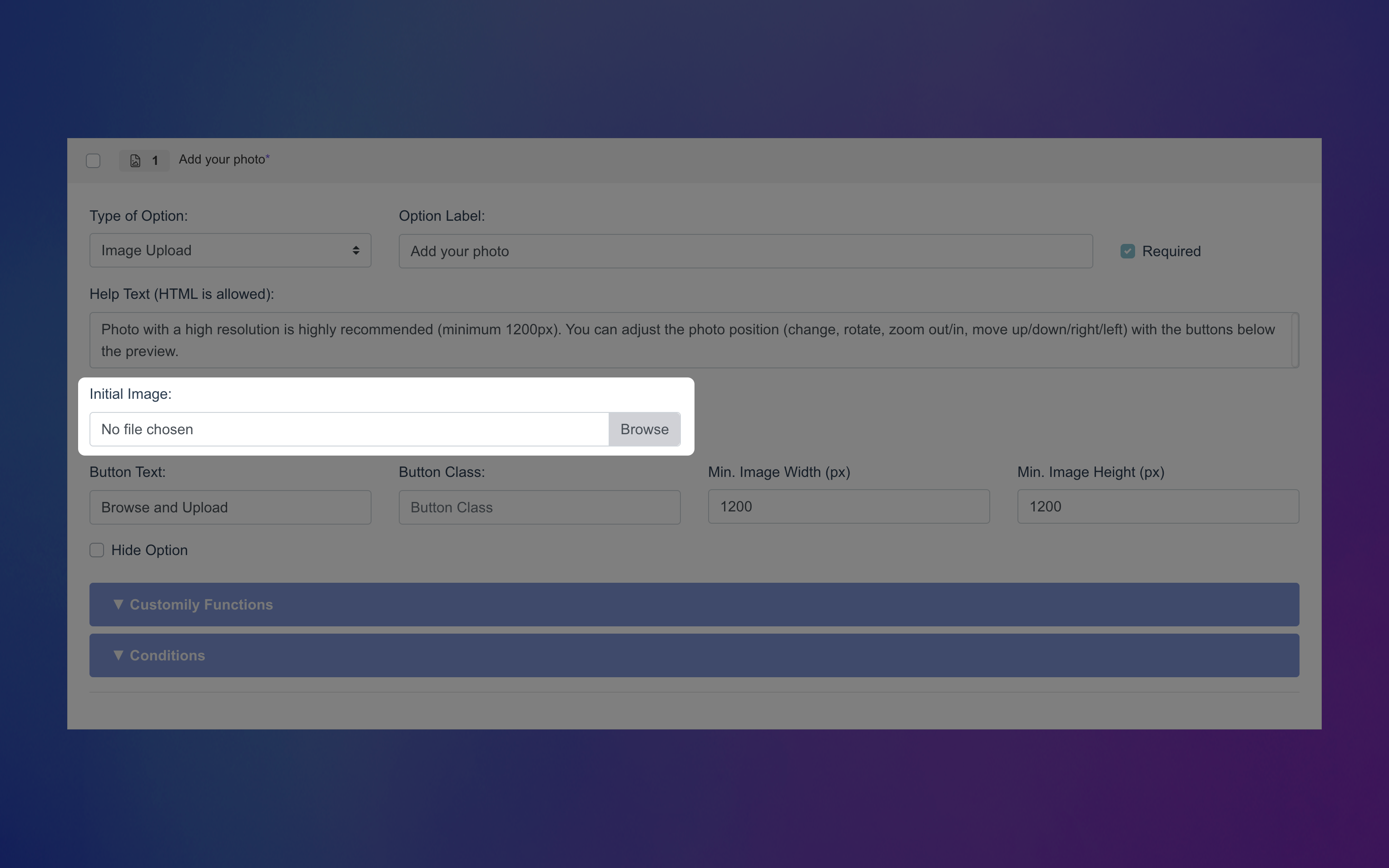Click the Browse button for Initial Image
1389x868 pixels.
coord(644,429)
